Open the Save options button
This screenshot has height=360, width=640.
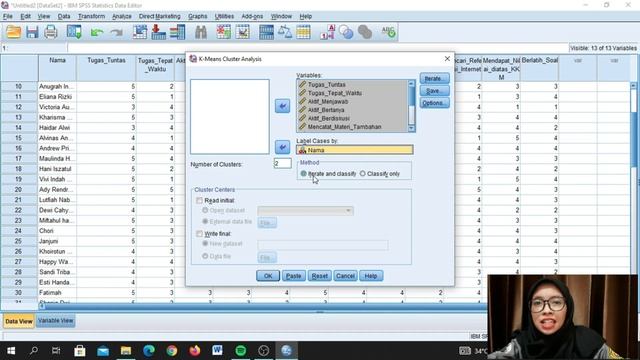(434, 91)
